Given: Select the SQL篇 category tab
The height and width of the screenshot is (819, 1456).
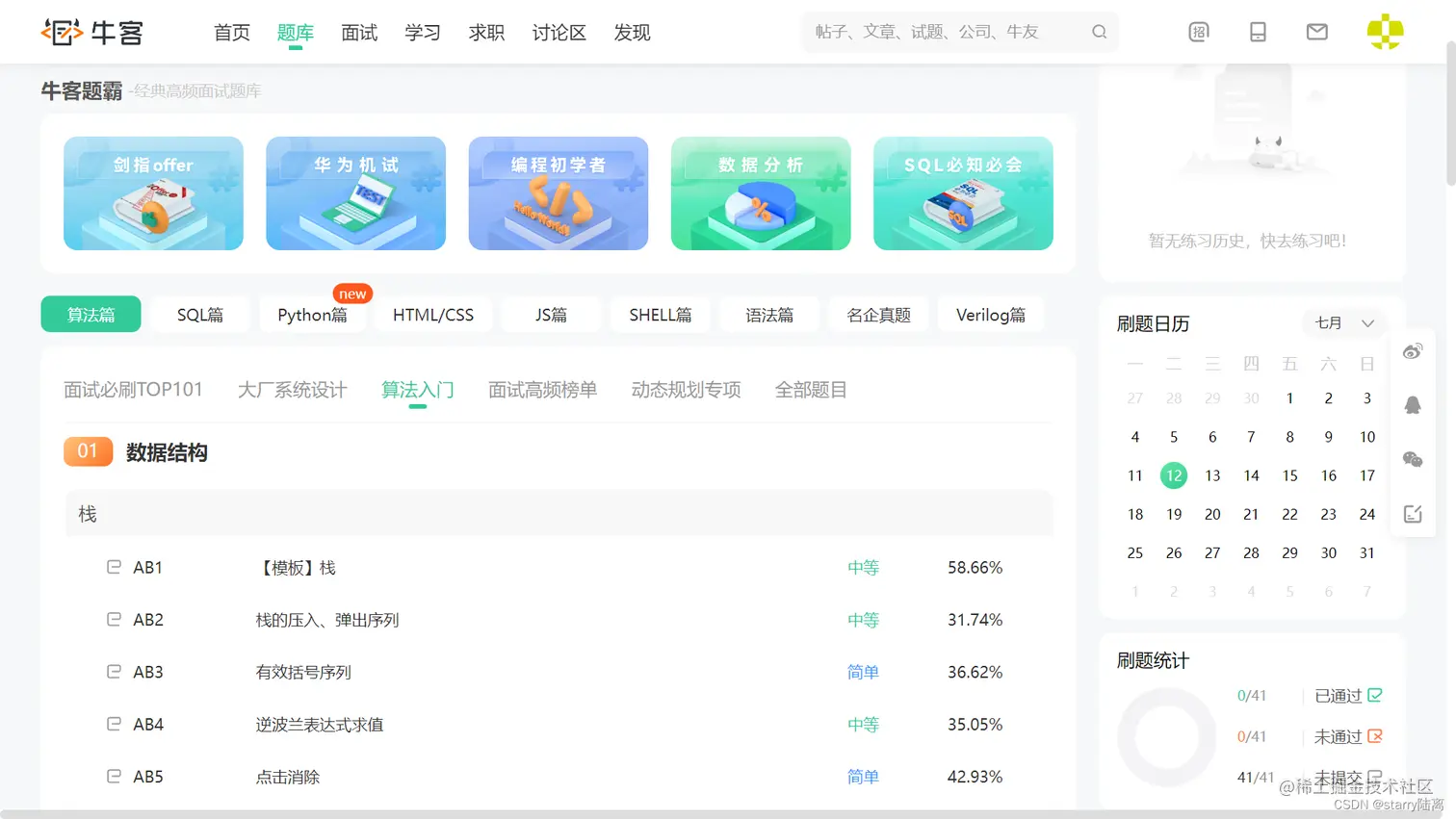Looking at the screenshot, I should click(199, 314).
